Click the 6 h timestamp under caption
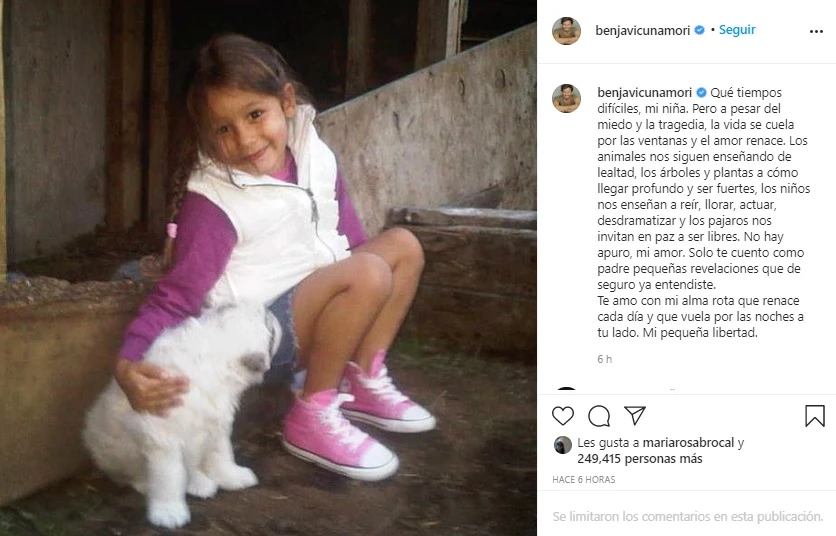 click(604, 359)
